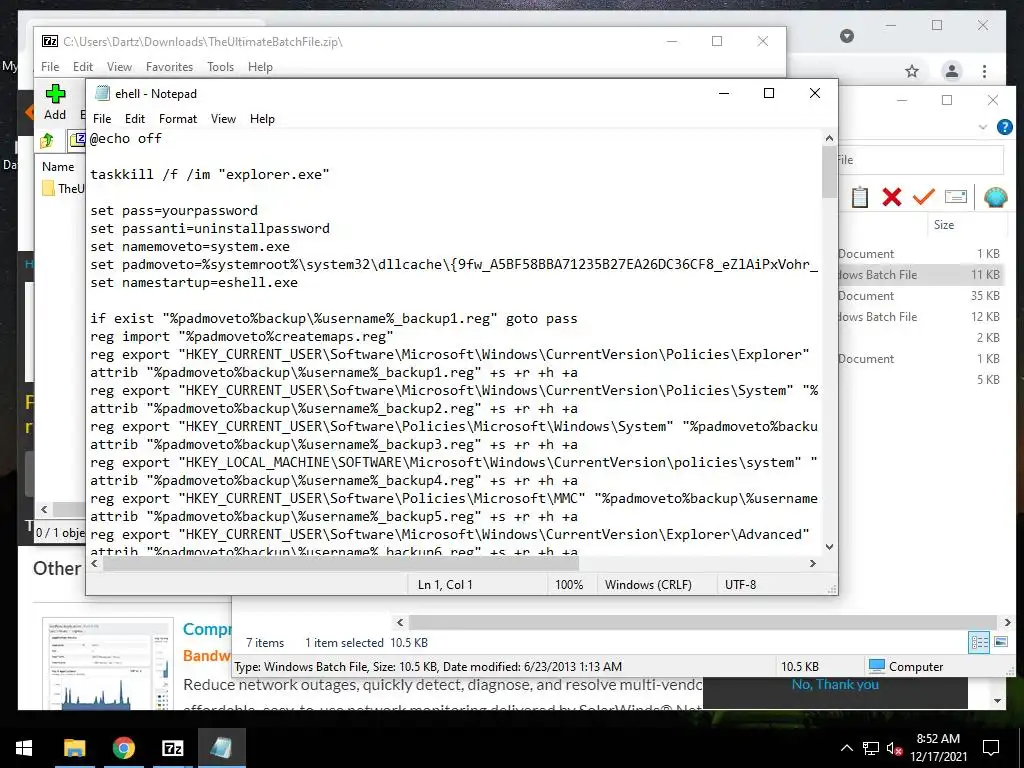This screenshot has height=768, width=1024.
Task: Open File Explorer from the taskbar
Action: [74, 748]
